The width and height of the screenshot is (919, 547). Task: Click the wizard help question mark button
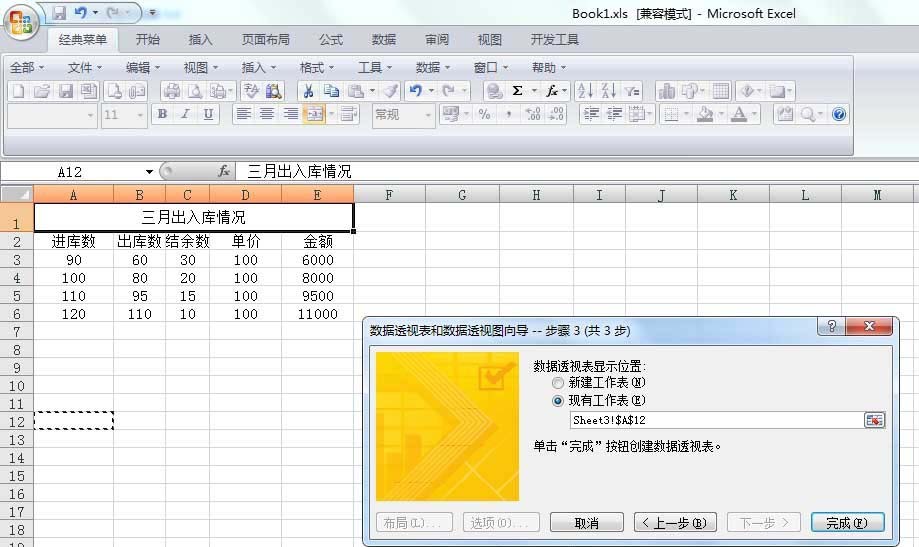coord(831,326)
